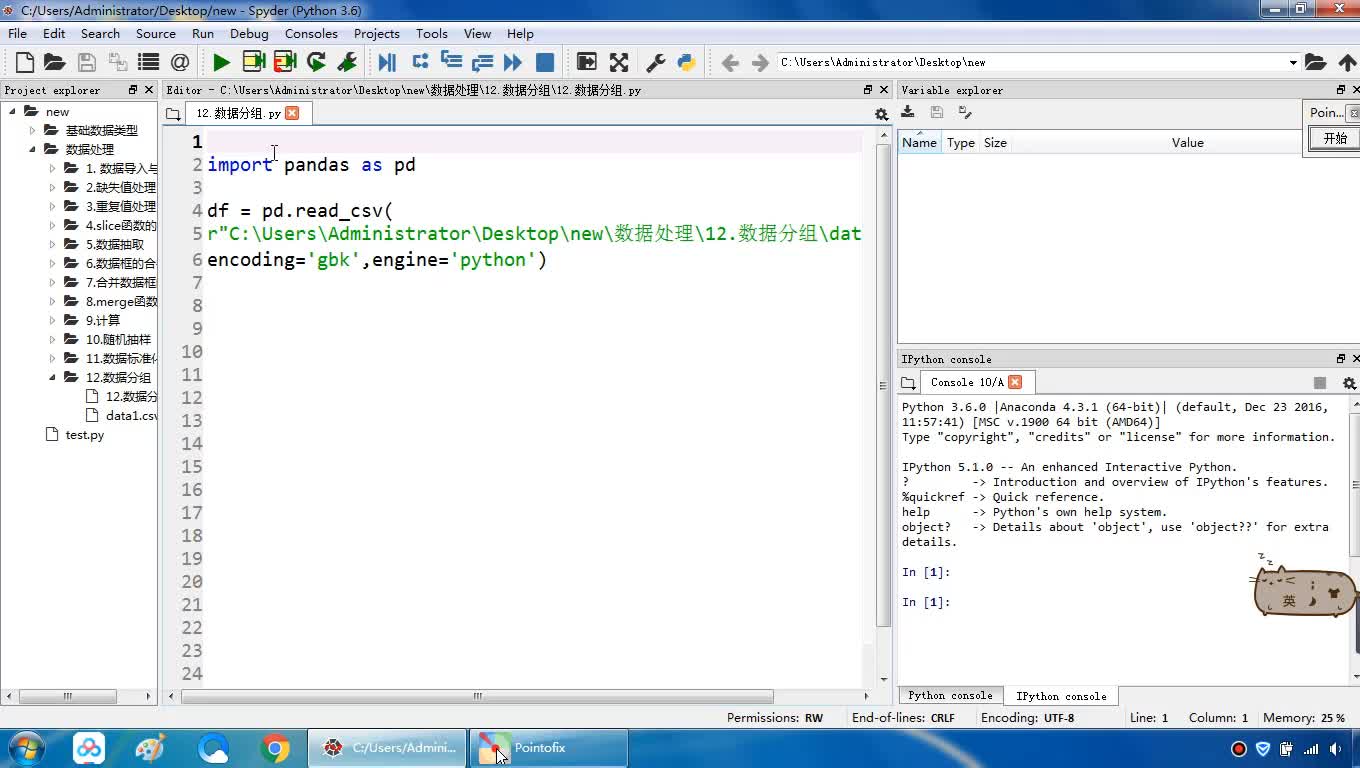Viewport: 1360px width, 768px height.
Task: Re-run the last script icon
Action: click(x=316, y=62)
